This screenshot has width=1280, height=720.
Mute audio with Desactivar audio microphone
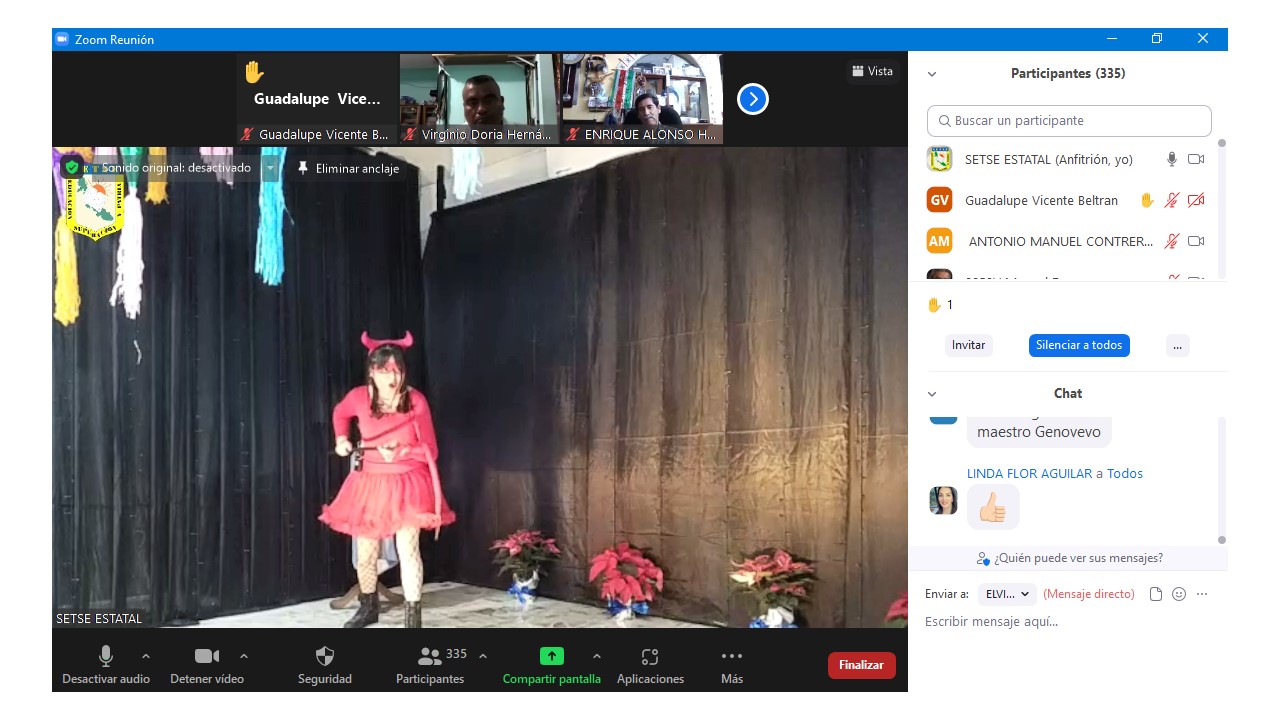point(106,665)
